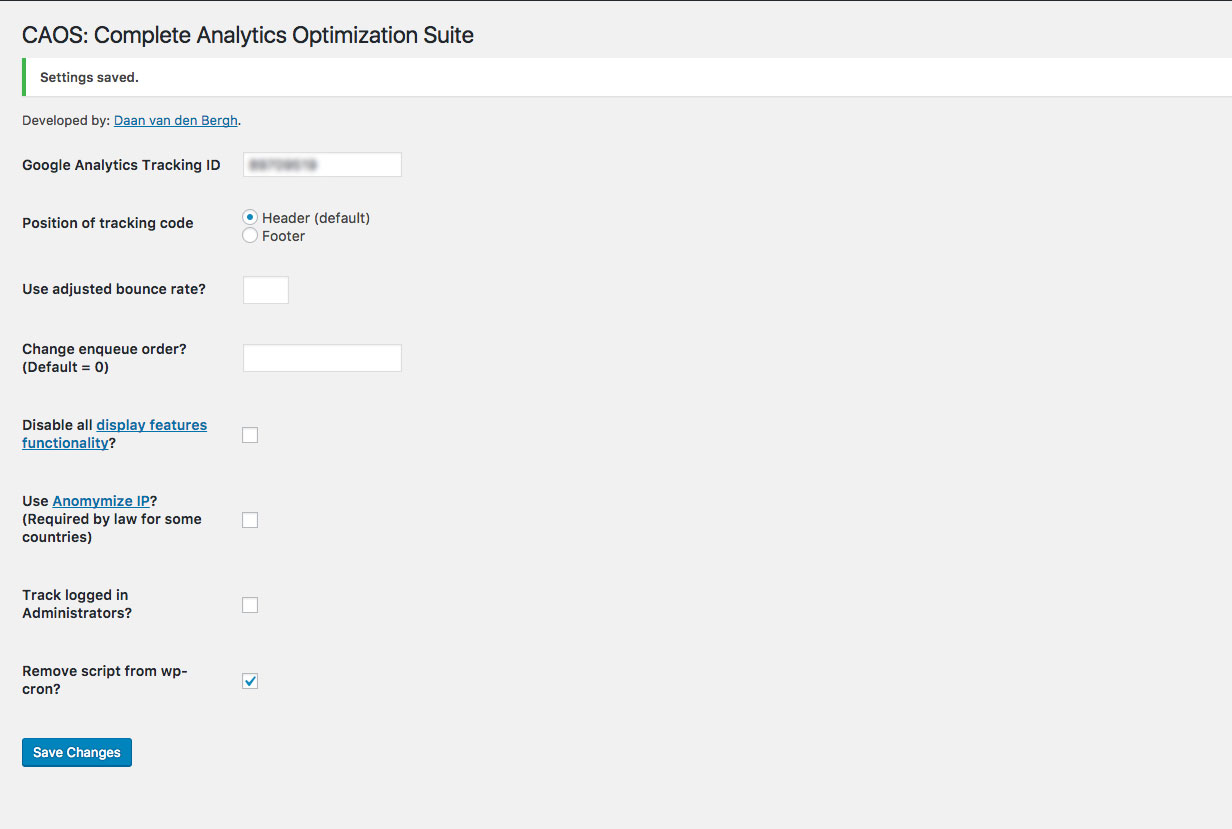Screen dimensions: 1232x829
Task: Click the Google Analytics Tracking ID field
Action: [x=321, y=165]
